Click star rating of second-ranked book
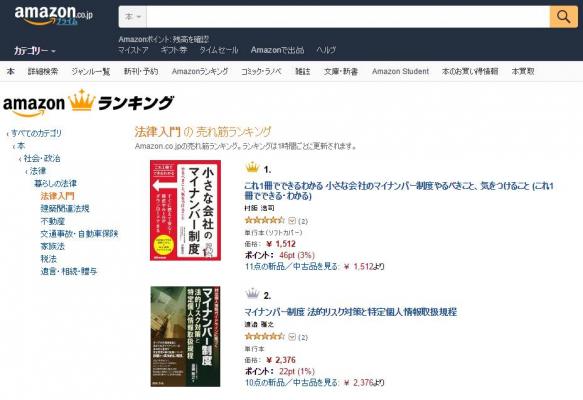The width and height of the screenshot is (583, 400). 264,337
